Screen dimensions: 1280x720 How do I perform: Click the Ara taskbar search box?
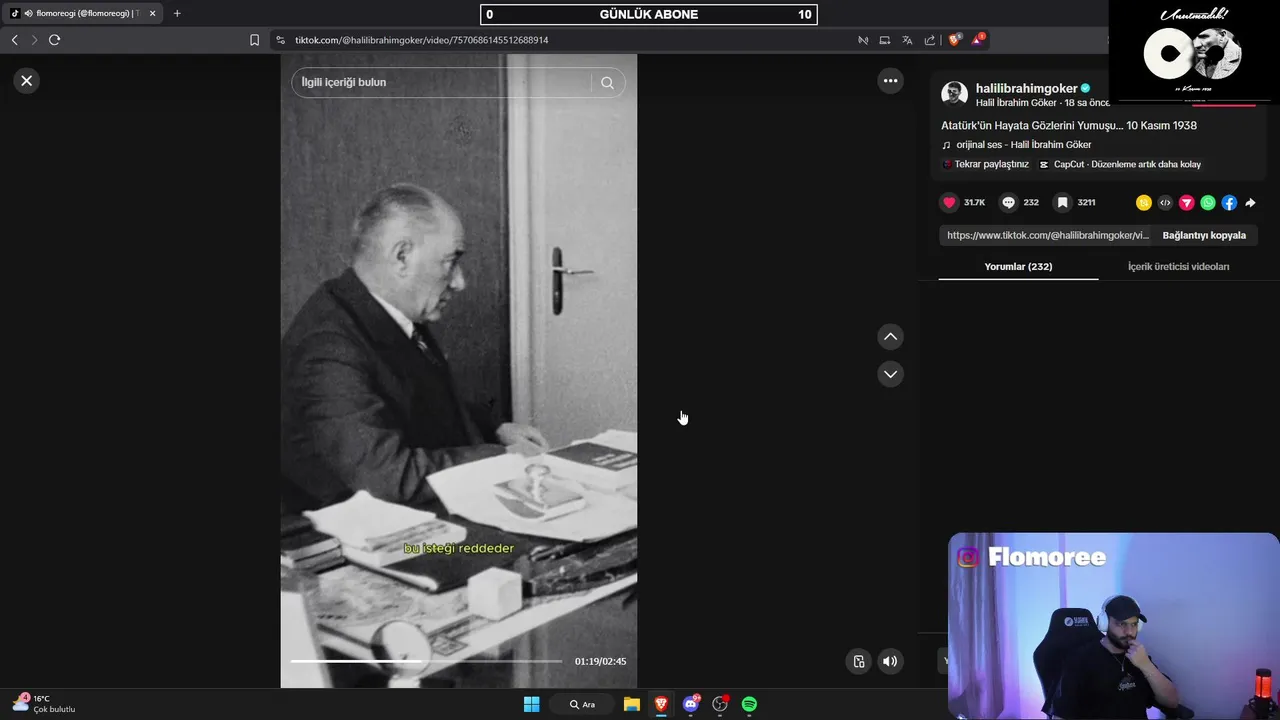(x=582, y=704)
